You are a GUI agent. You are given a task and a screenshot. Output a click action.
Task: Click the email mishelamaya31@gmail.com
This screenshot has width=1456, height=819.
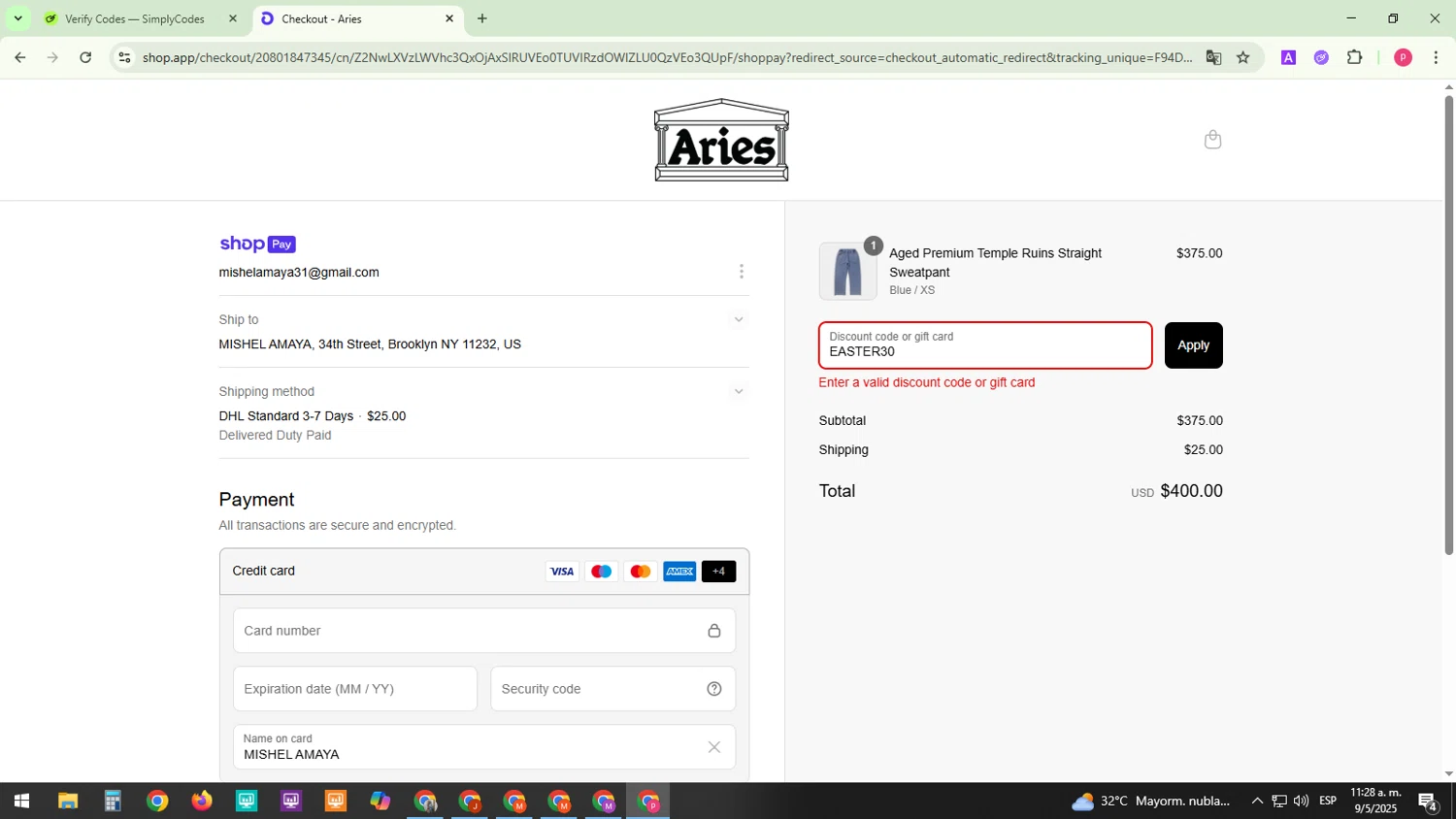[299, 273]
